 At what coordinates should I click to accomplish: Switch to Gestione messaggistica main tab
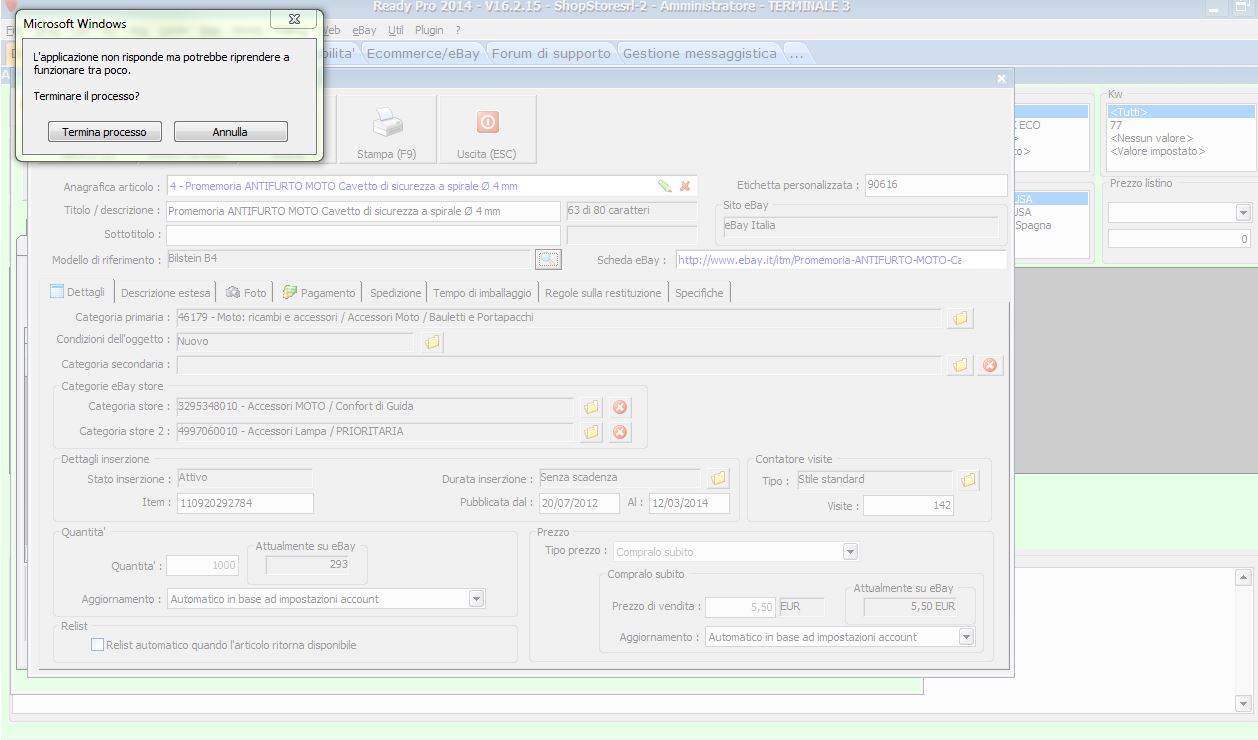(699, 54)
